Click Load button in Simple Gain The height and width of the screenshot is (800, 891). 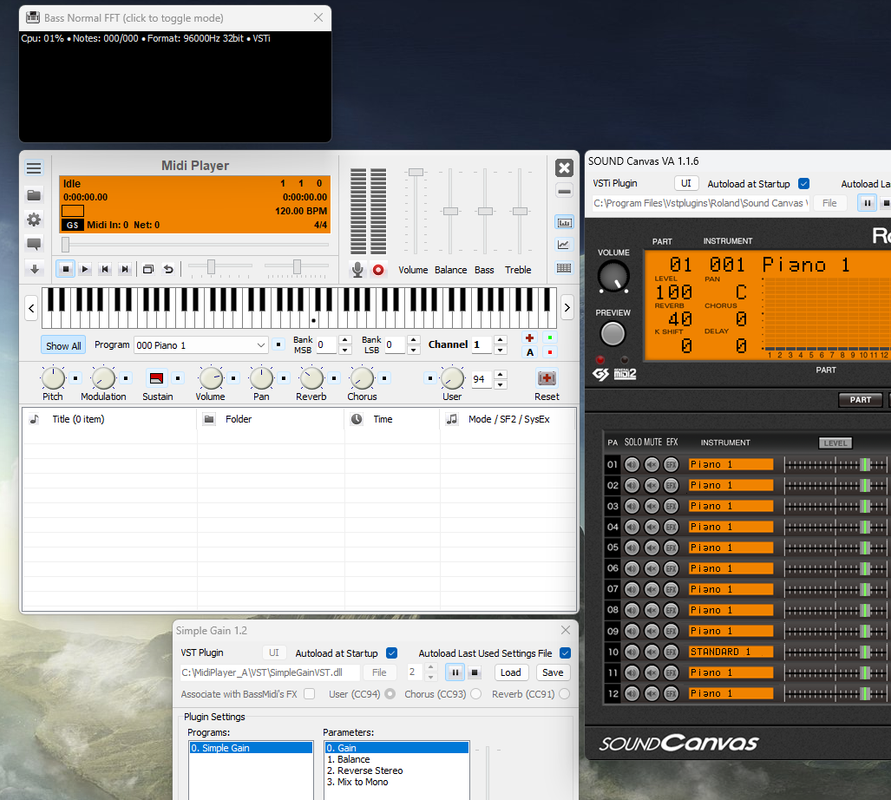click(x=510, y=673)
